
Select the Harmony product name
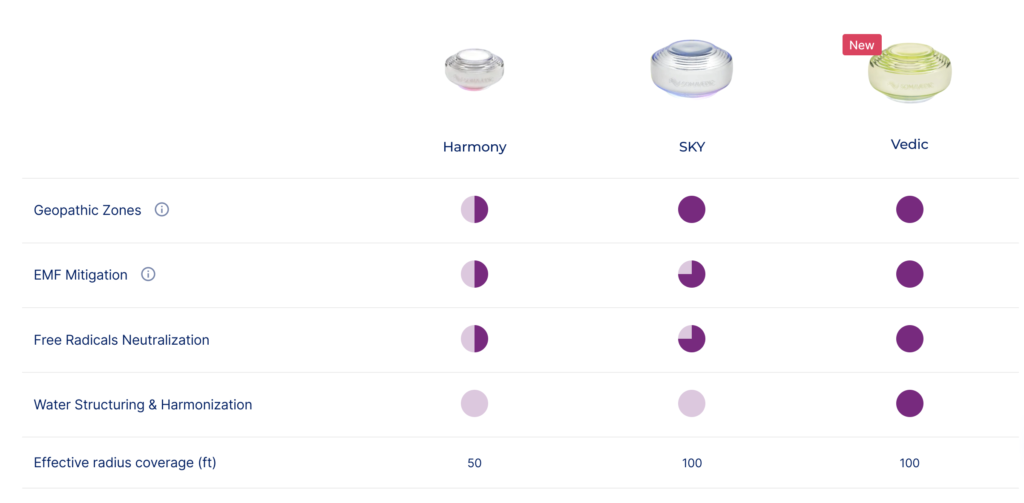coord(475,147)
